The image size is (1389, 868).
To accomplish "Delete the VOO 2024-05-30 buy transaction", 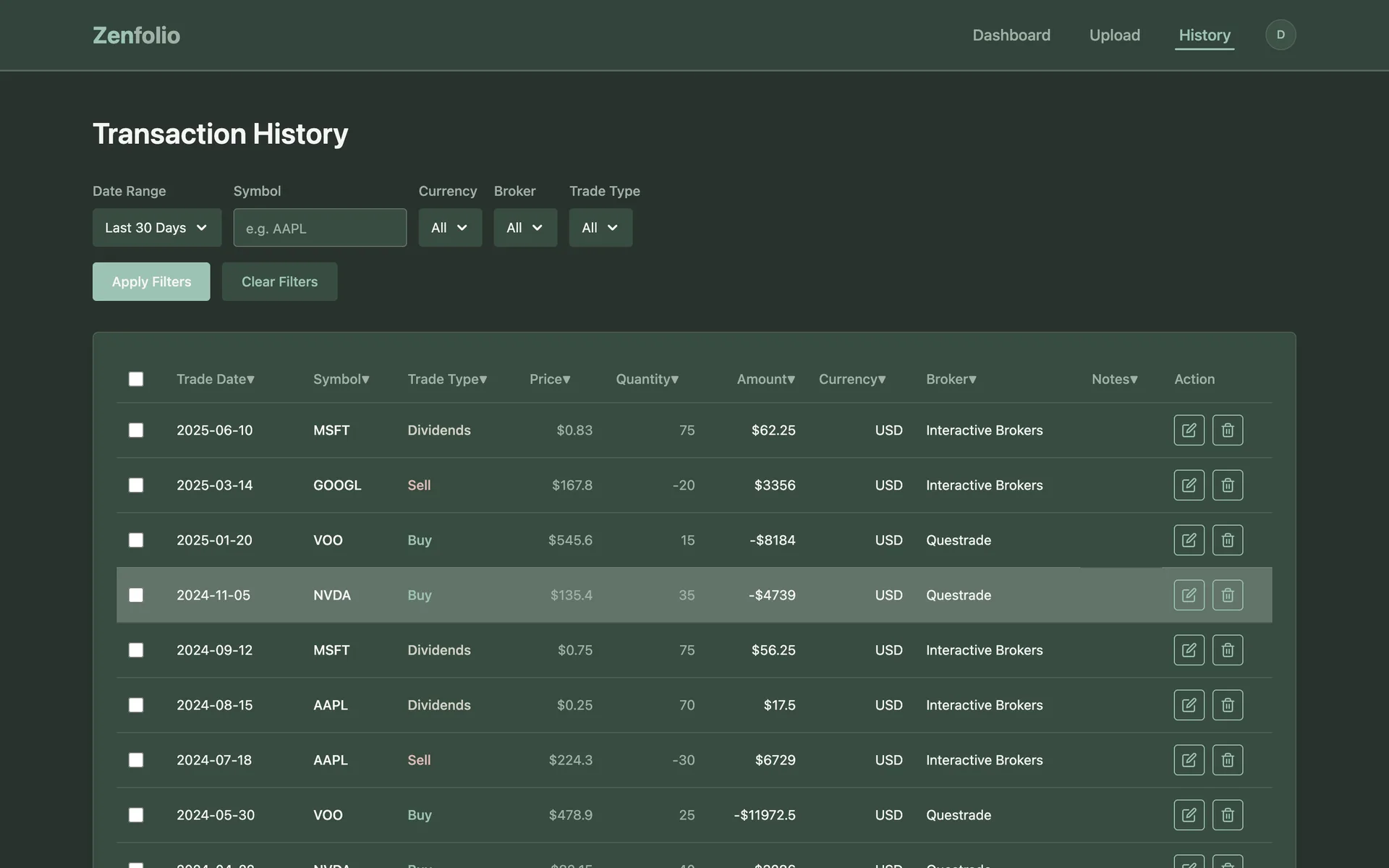I will click(x=1228, y=814).
